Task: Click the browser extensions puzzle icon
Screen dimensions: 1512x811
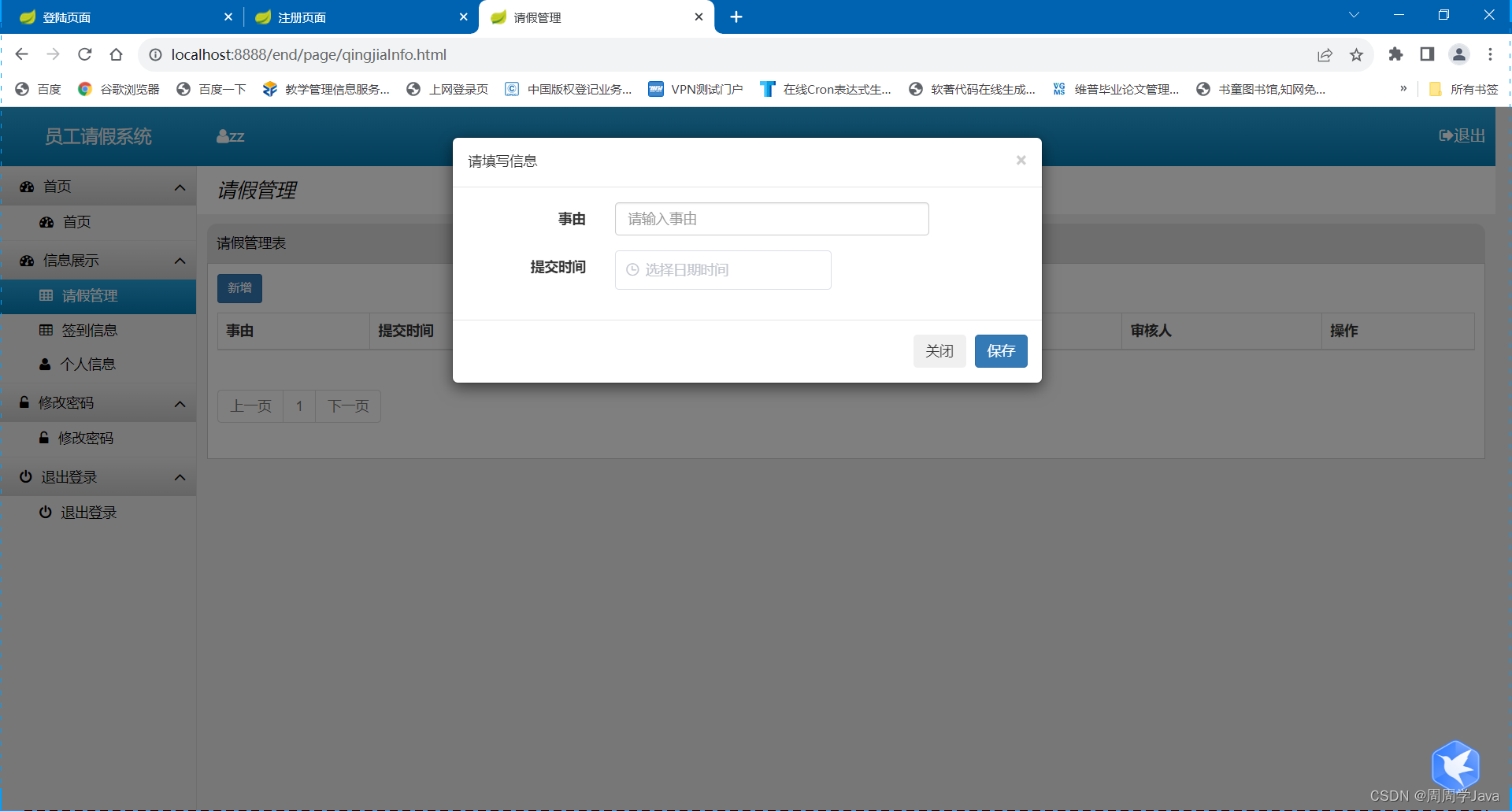Action: 1395,54
